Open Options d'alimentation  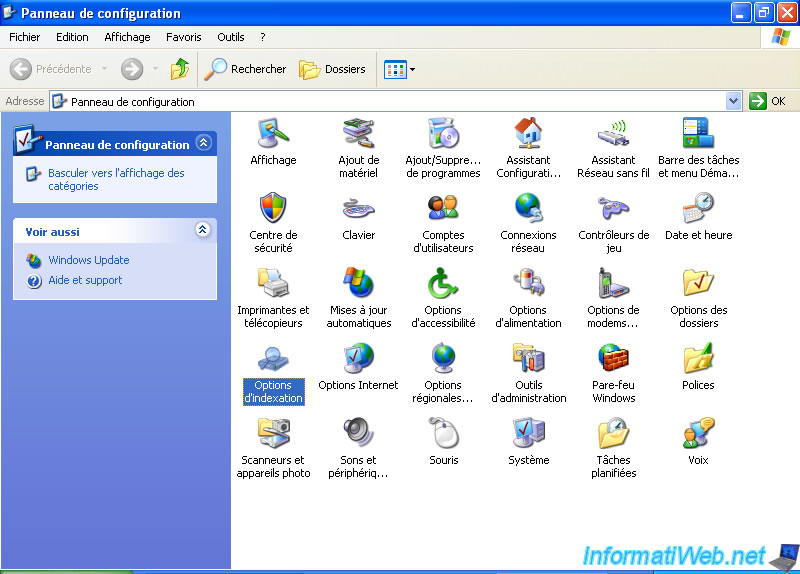[x=529, y=298]
